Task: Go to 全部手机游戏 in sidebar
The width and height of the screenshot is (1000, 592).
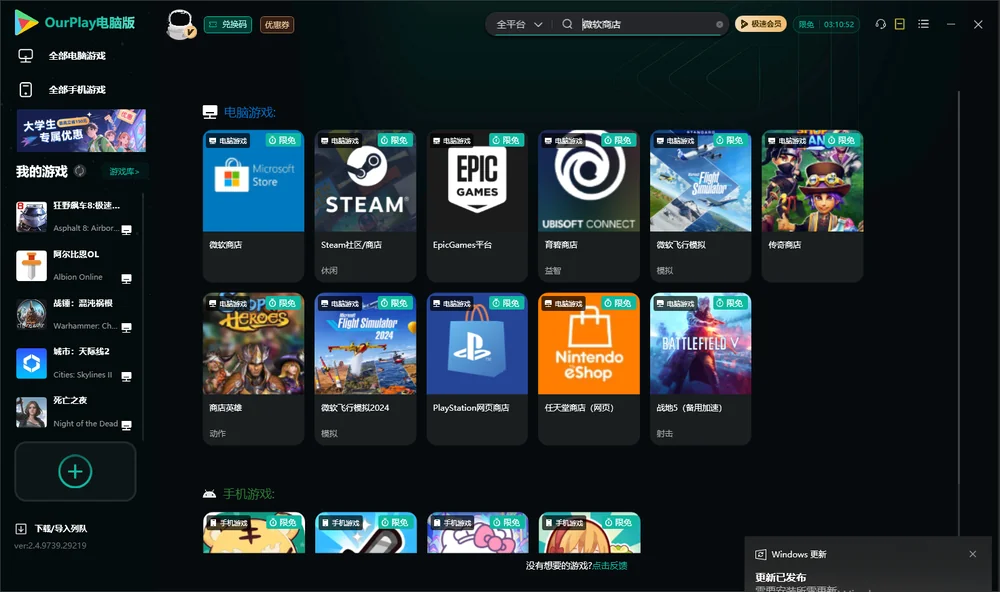Action: coord(62,89)
